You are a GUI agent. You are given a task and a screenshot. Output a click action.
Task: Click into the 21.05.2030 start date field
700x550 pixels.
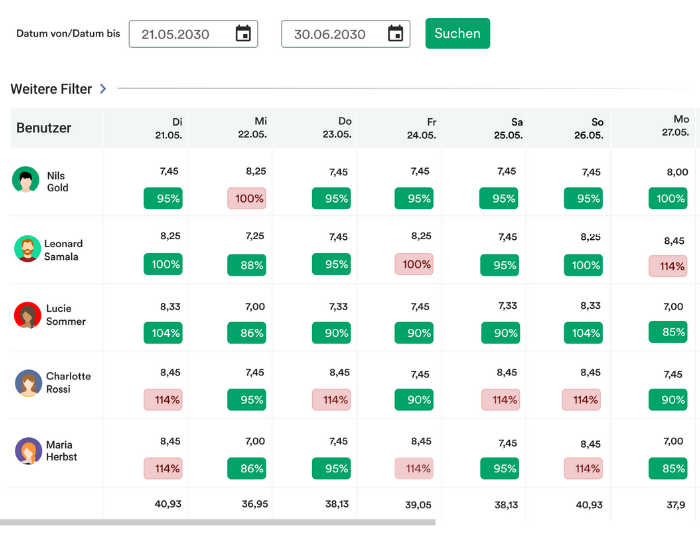point(180,34)
